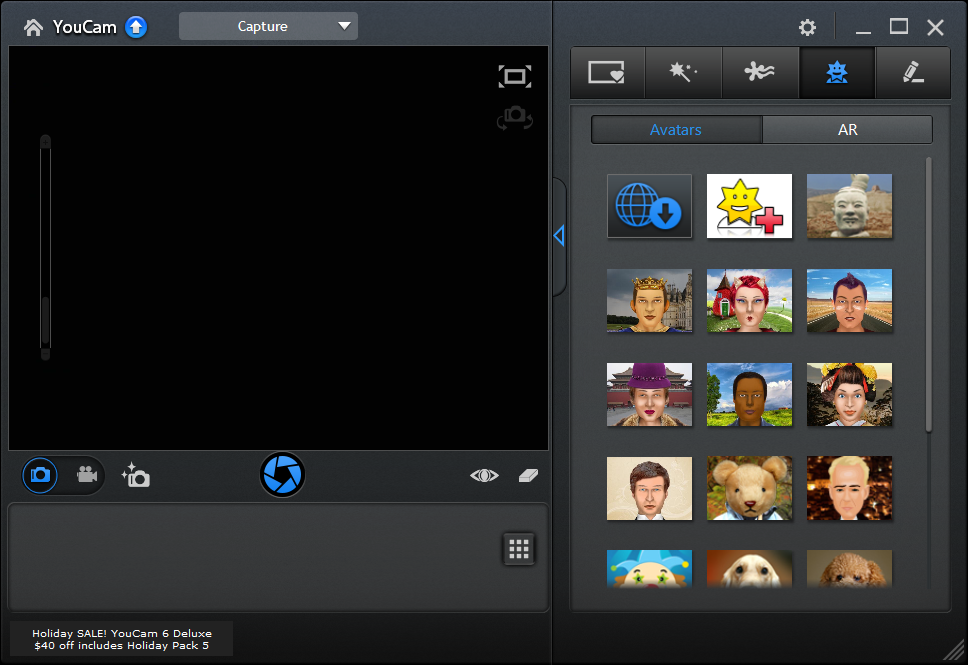968x665 pixels.
Task: Open the Capture mode dropdown
Action: (x=268, y=27)
